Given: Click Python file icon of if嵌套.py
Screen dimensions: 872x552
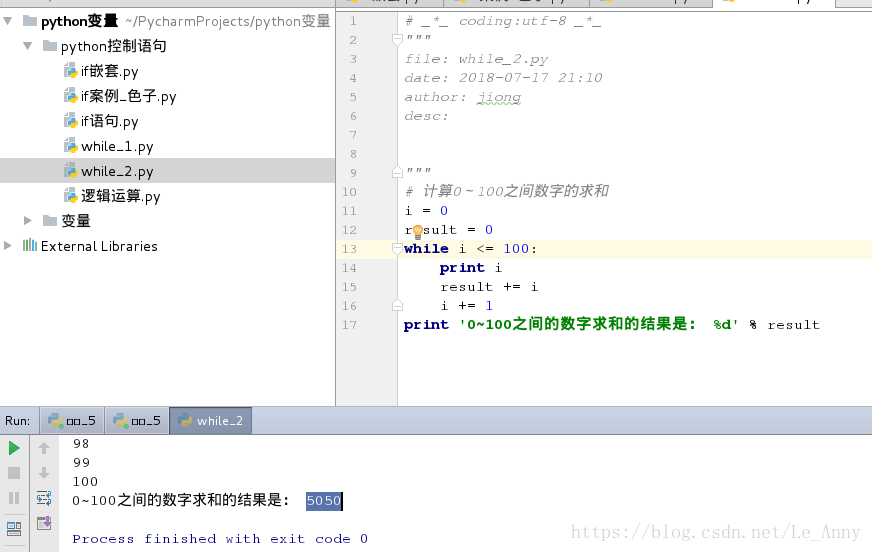Looking at the screenshot, I should pyautogui.click(x=71, y=71).
